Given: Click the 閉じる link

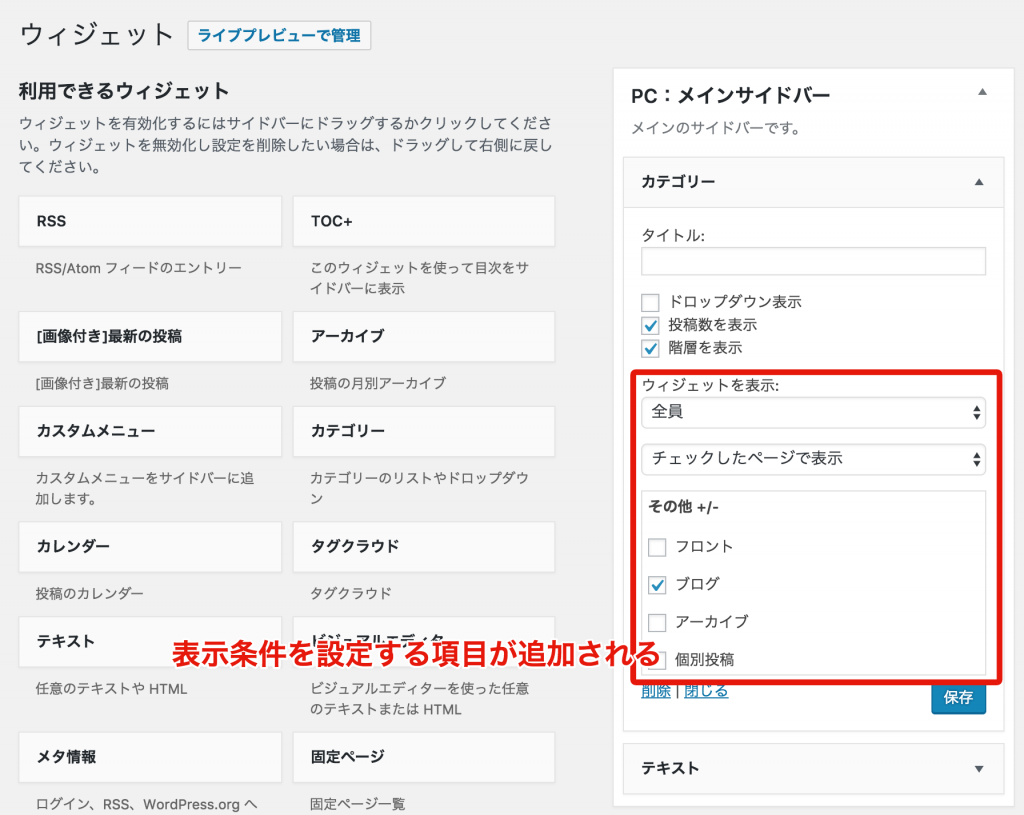Looking at the screenshot, I should pyautogui.click(x=706, y=692).
